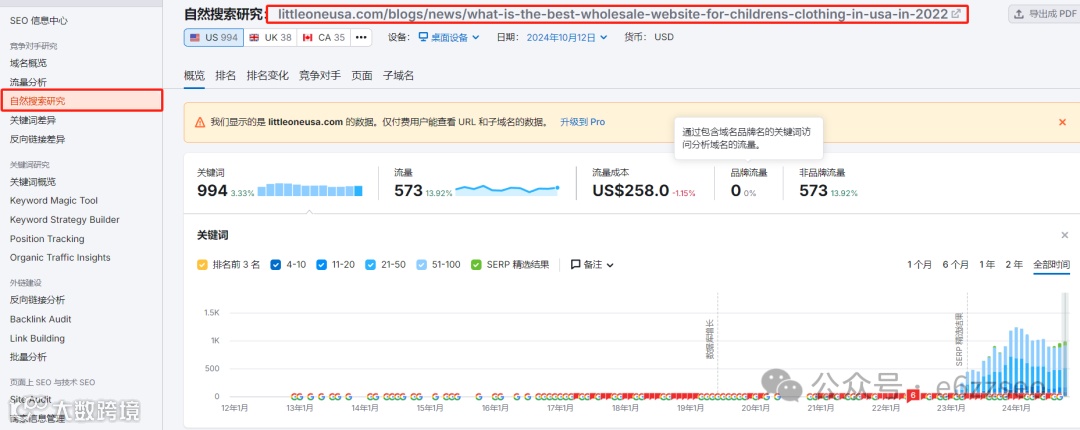Viewport: 1080px width, 430px height.
Task: Open Keyword Magic Tool in sidebar
Action: (x=54, y=201)
